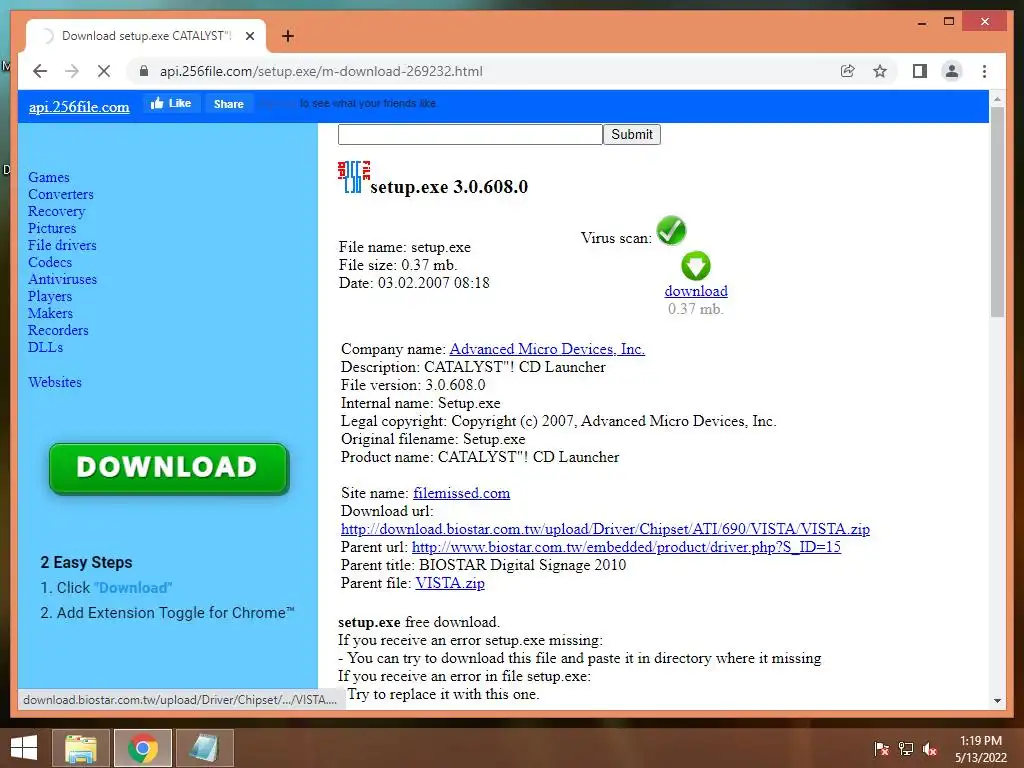This screenshot has width=1024, height=768.
Task: Click the Facebook Like button
Action: point(170,103)
